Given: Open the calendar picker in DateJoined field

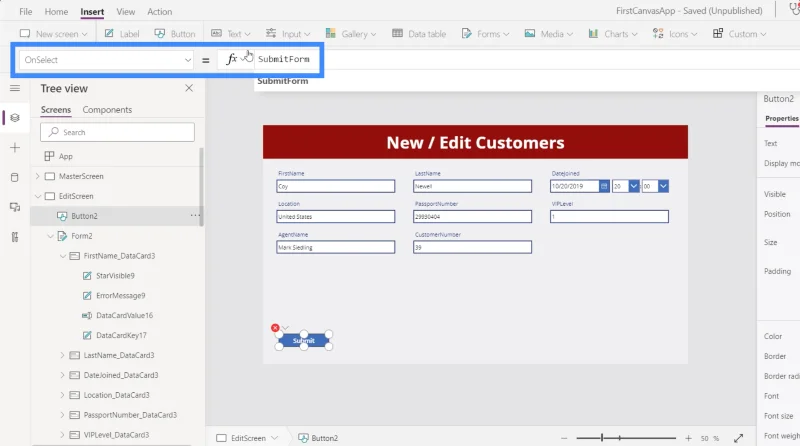Looking at the screenshot, I should (x=604, y=186).
